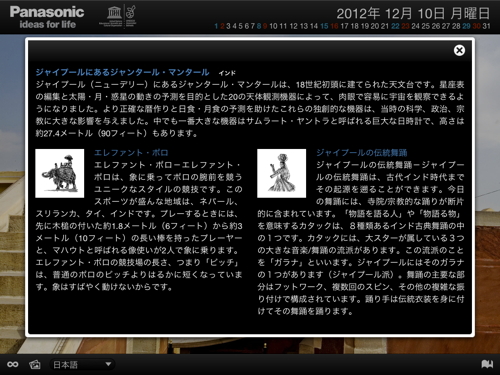The height and width of the screenshot is (375, 500).
Task: Open the Jaipur dancer illustration thumbnail
Action: [x=282, y=173]
